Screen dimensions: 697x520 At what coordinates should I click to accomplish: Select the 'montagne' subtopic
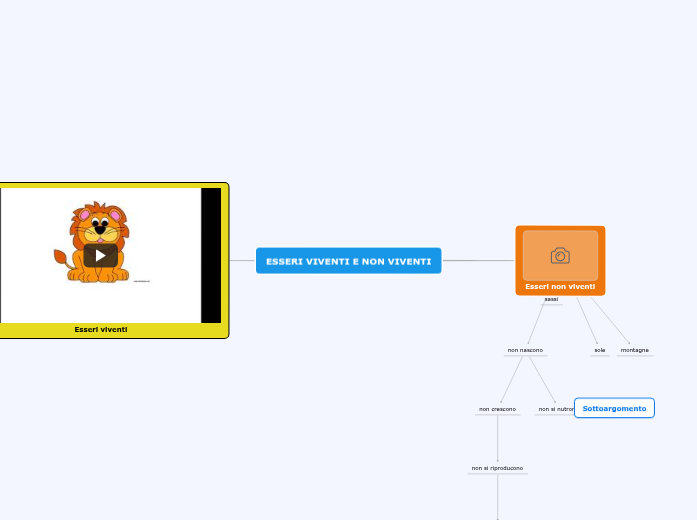635,350
